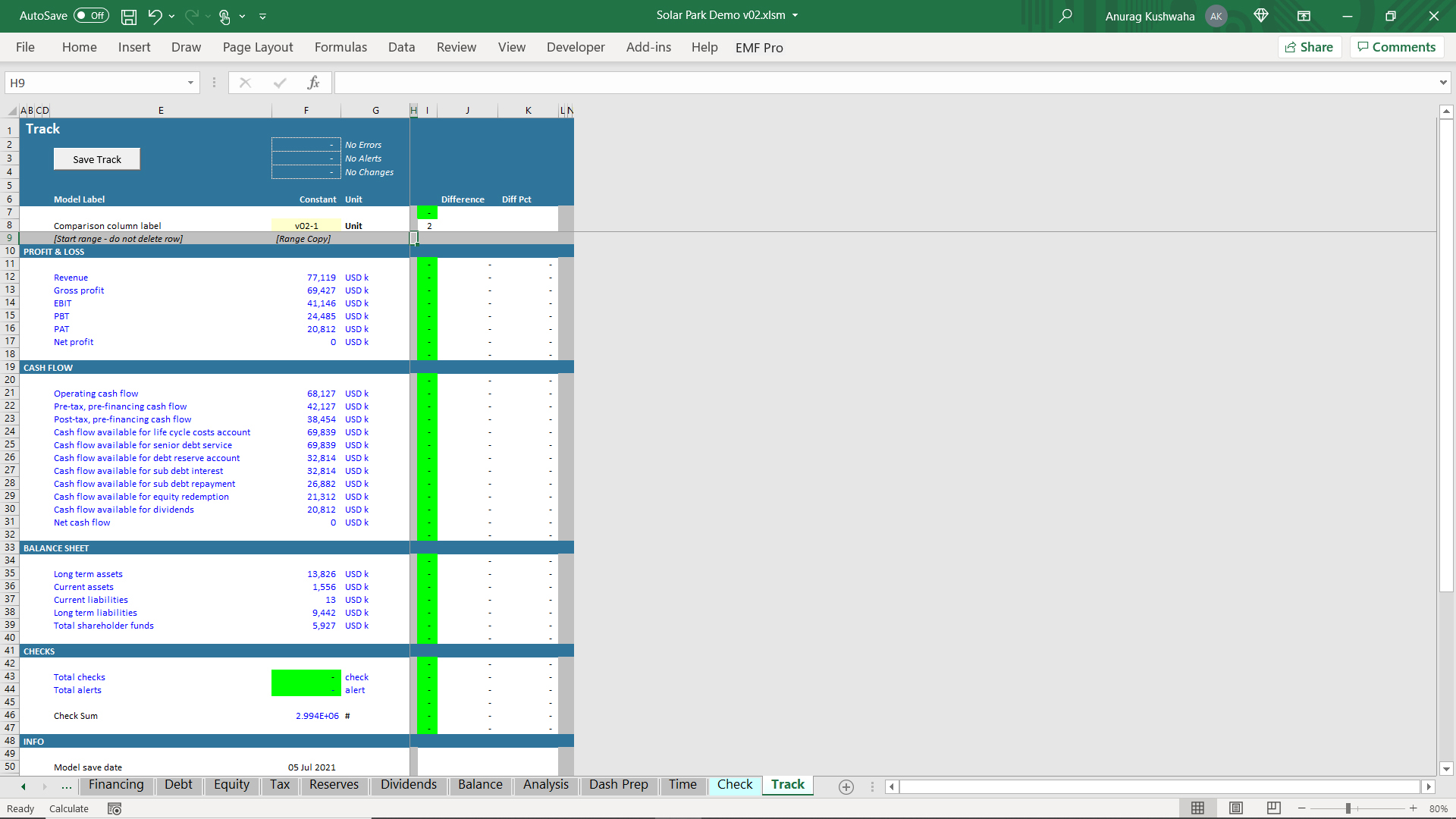Screen dimensions: 1456x819
Task: Click the New sheet plus icon
Action: [x=846, y=787]
